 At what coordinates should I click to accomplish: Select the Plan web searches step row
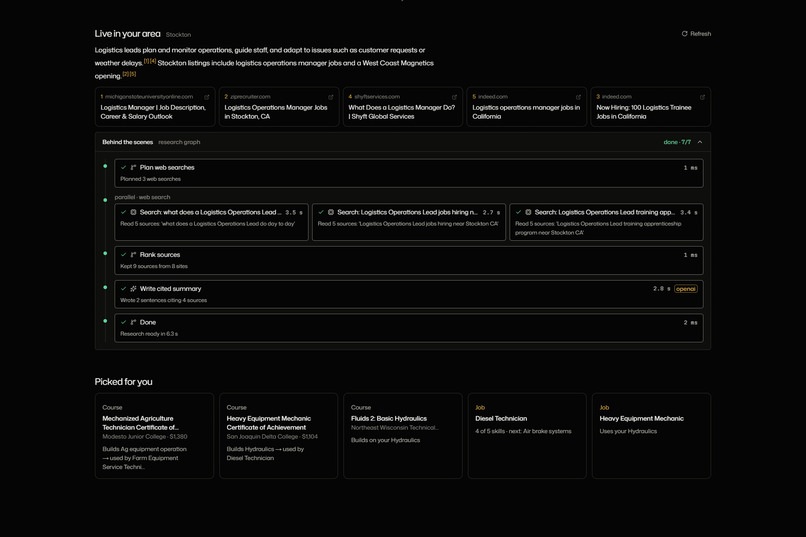tap(409, 173)
